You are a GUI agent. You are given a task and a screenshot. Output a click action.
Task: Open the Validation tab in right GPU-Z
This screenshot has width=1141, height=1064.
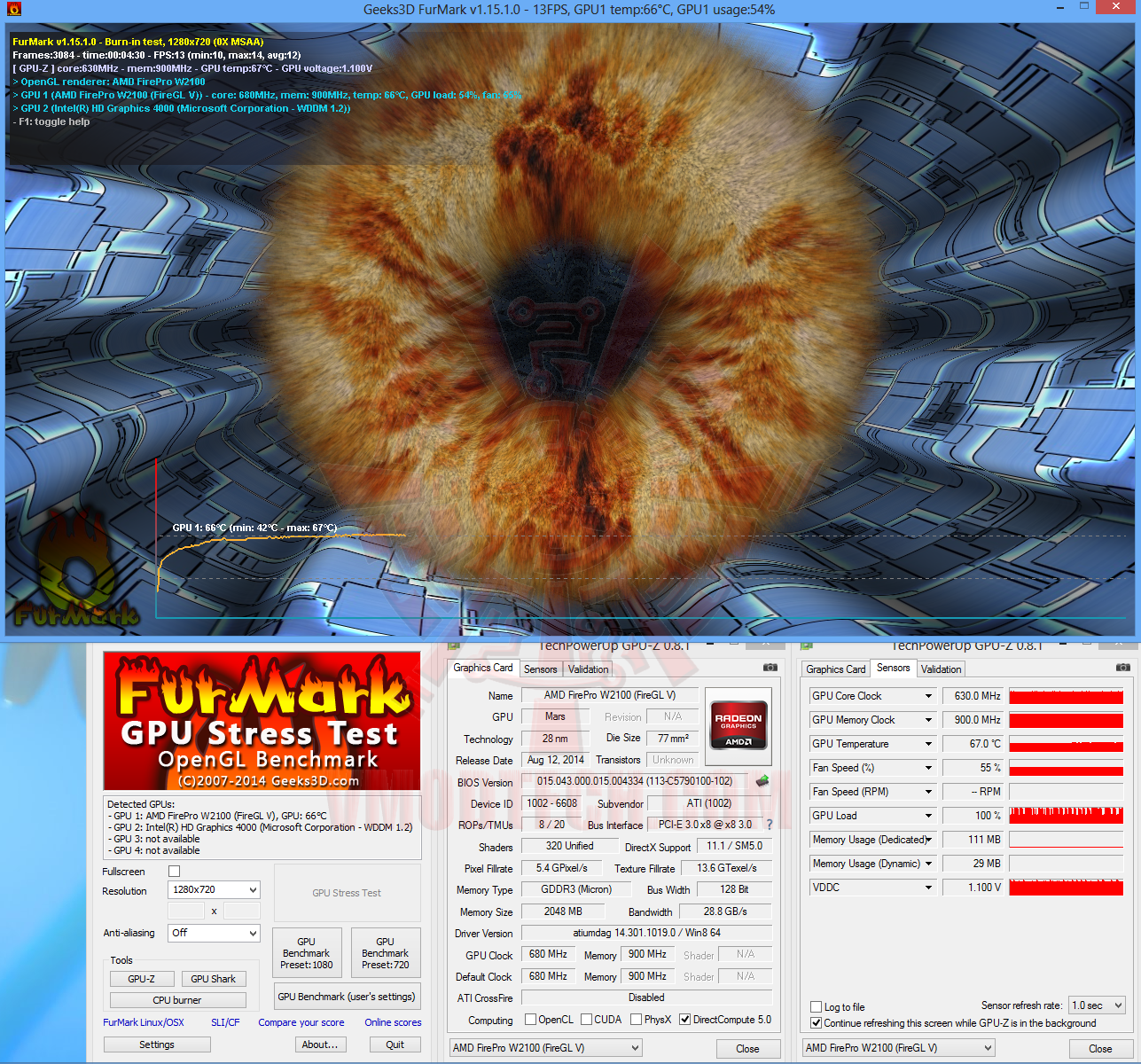pyautogui.click(x=940, y=669)
